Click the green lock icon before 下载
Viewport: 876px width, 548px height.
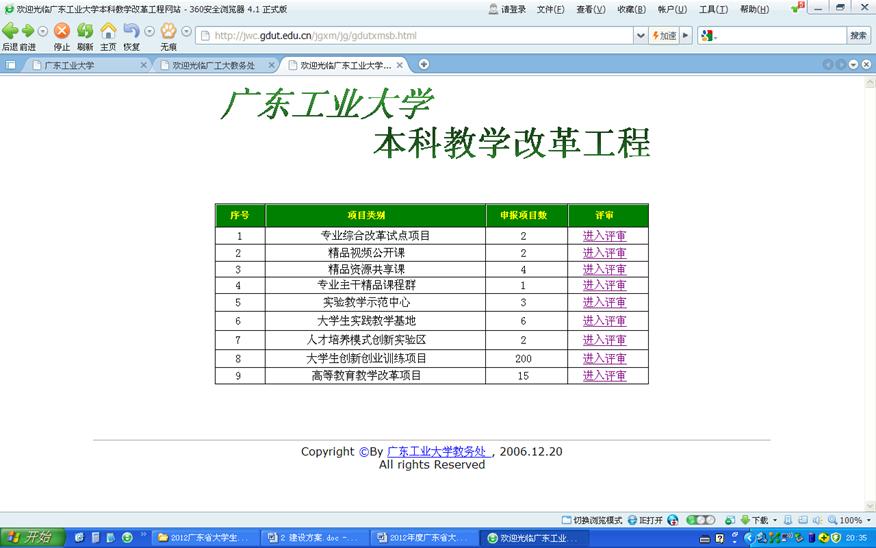pos(730,520)
